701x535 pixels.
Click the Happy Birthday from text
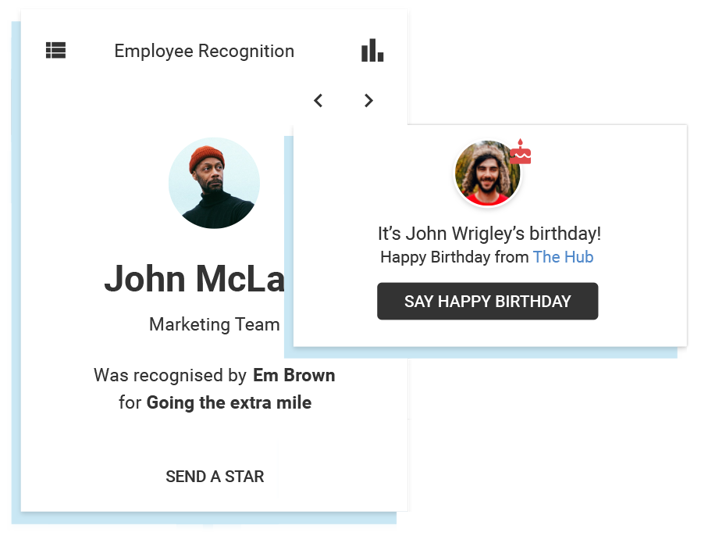click(454, 257)
